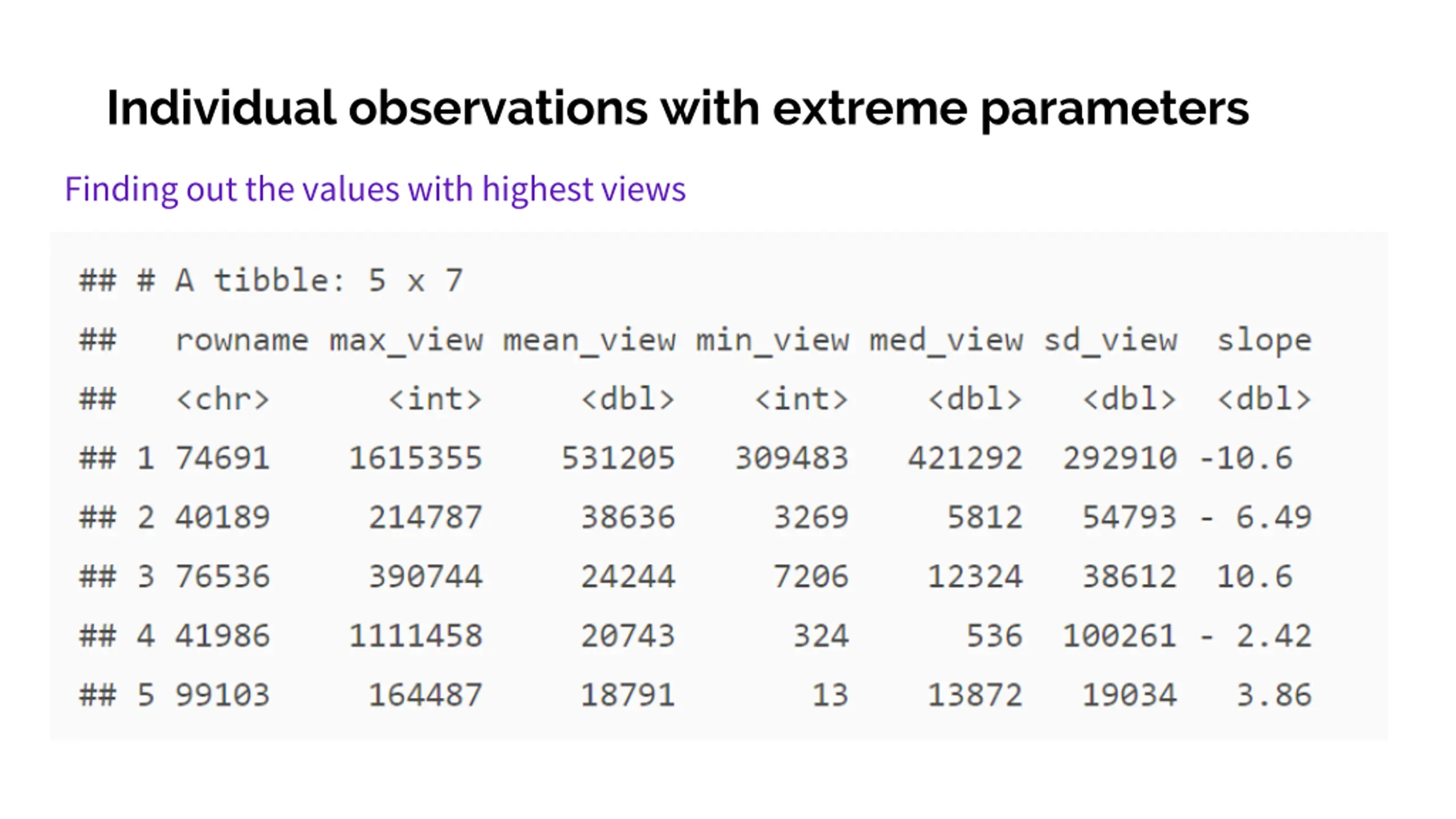Select the mean_view column header
This screenshot has height=819, width=1456.
coord(589,340)
